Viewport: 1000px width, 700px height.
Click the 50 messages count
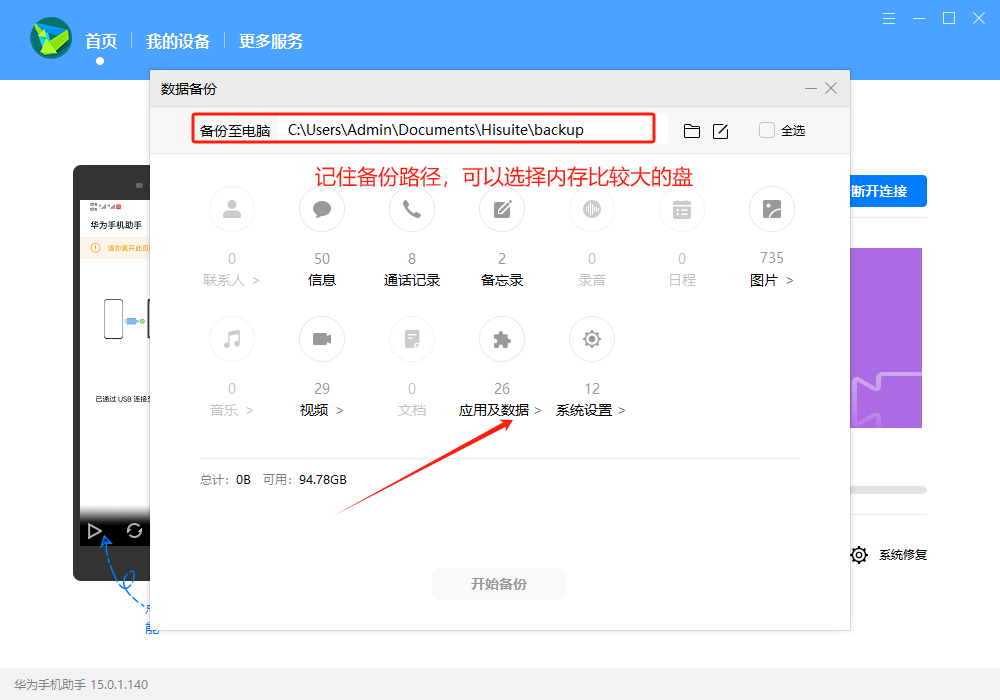[x=321, y=259]
